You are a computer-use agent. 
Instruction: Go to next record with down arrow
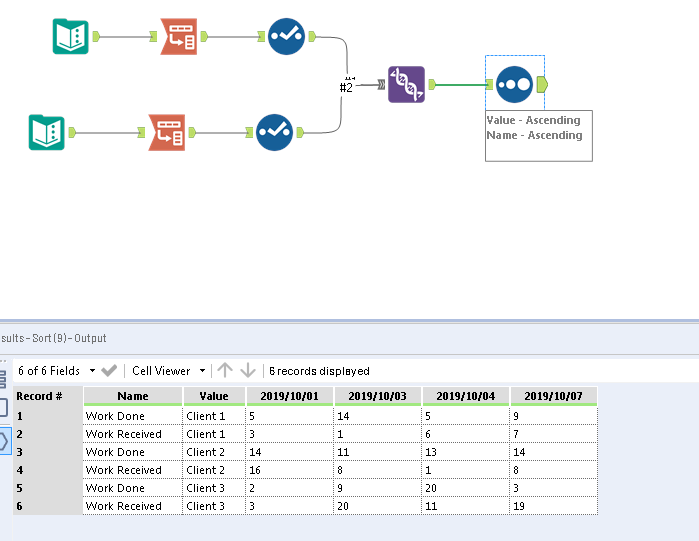tap(248, 370)
